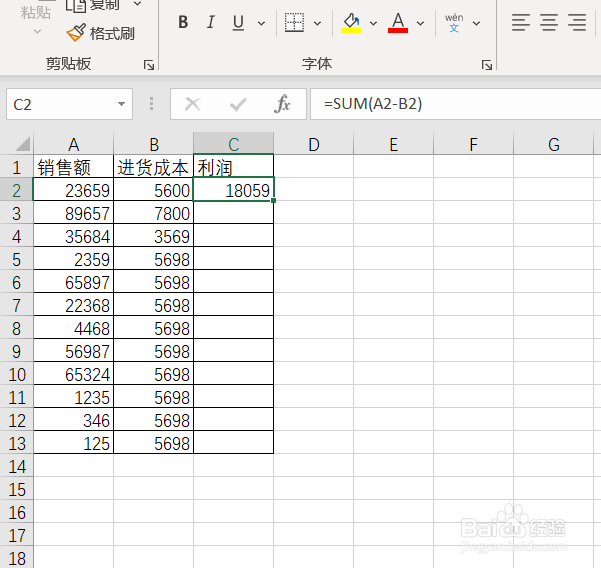
Task: Click cell with value 65324
Action: (x=74, y=373)
